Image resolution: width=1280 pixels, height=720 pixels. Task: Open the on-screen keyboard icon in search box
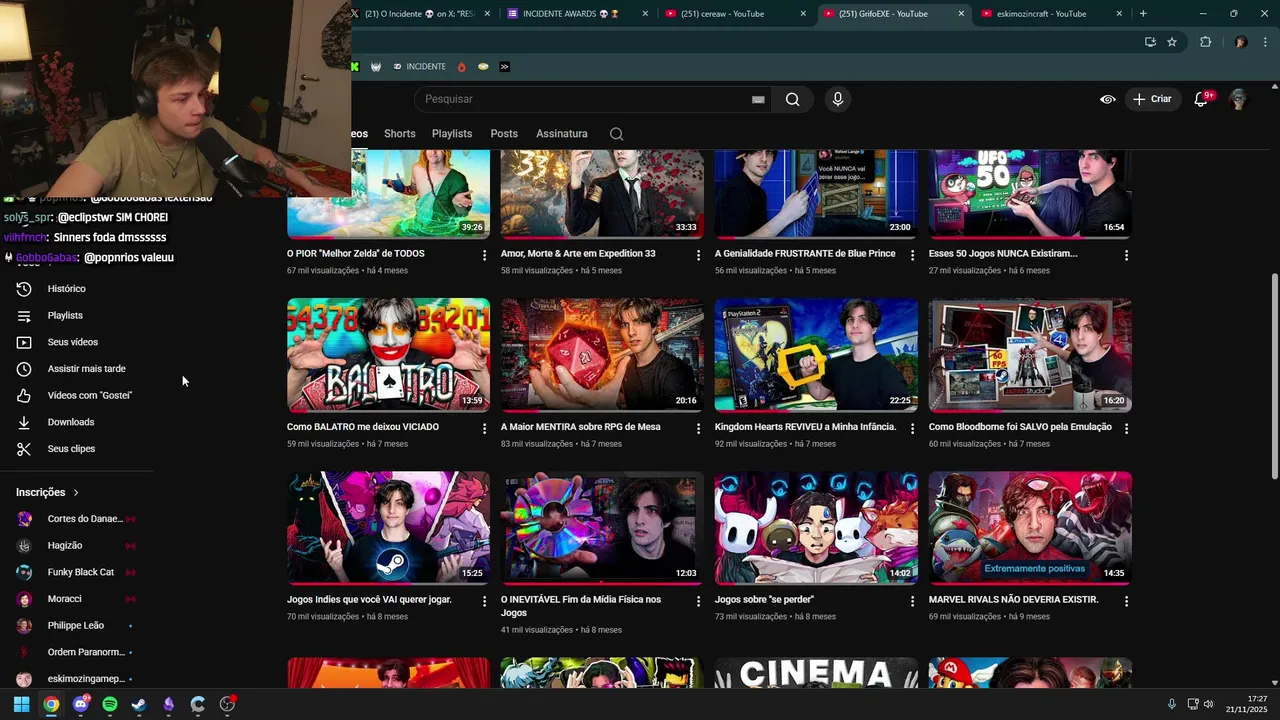pos(758,99)
